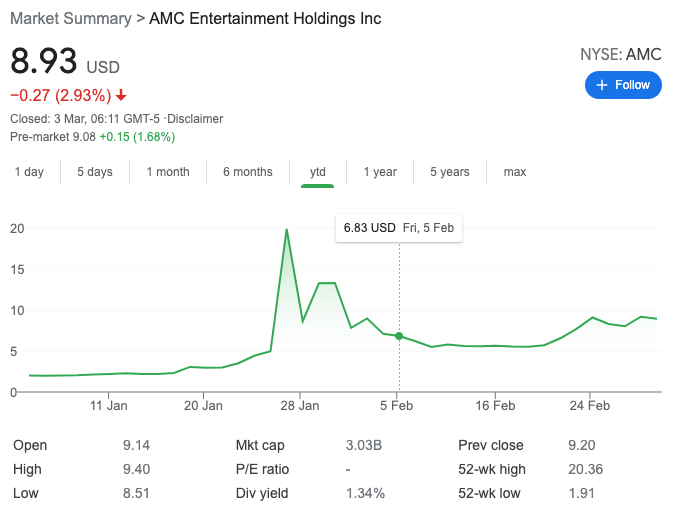Switch chart to 5 days range
This screenshot has width=673, height=509.
tap(95, 172)
